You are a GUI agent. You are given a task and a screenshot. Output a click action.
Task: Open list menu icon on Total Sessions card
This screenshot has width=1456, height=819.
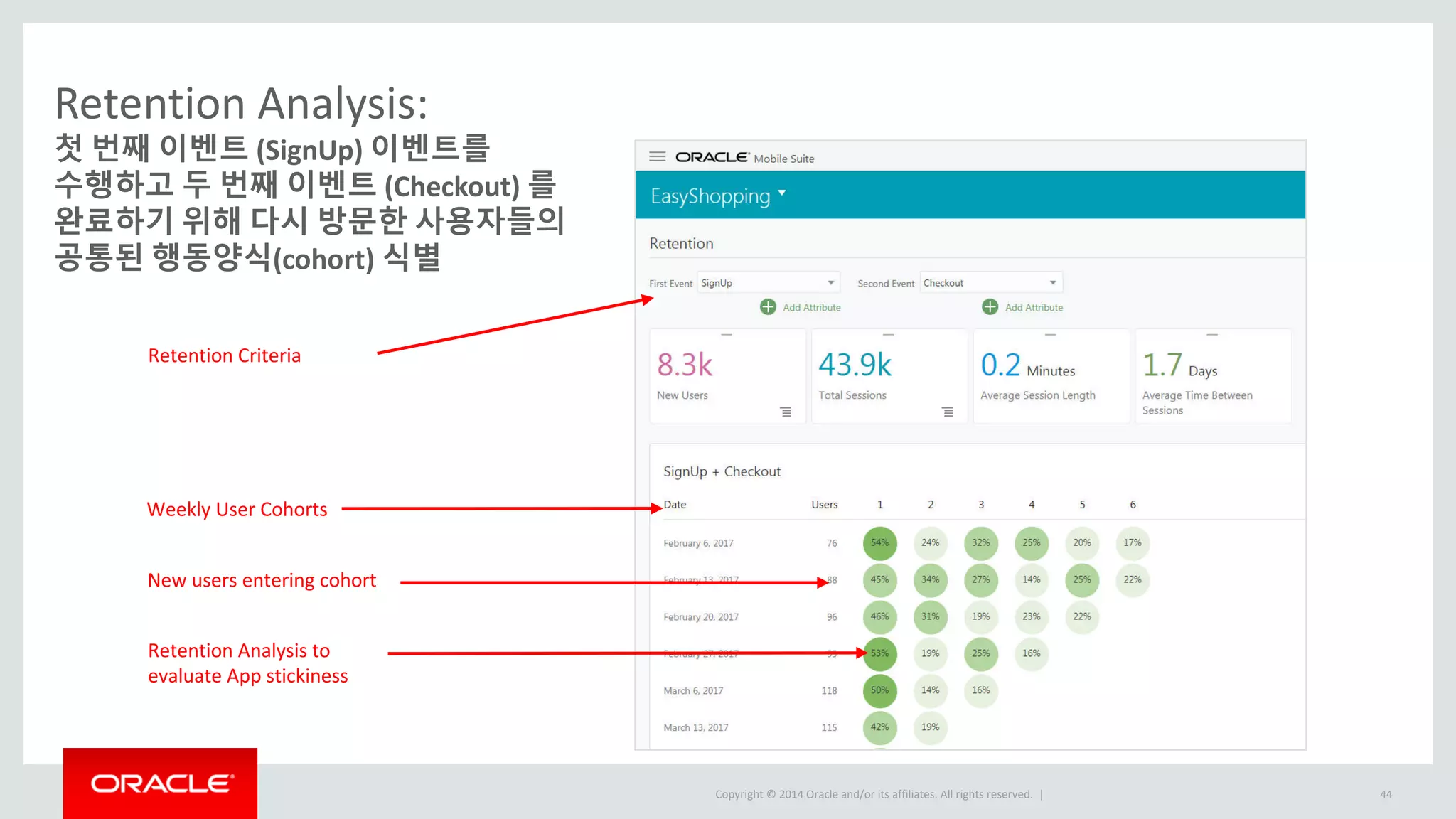click(947, 412)
